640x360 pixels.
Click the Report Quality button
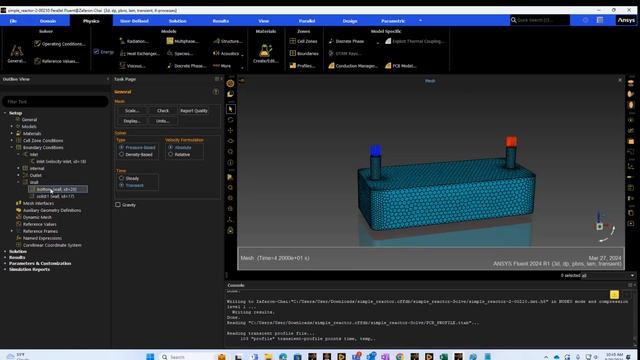(x=194, y=111)
